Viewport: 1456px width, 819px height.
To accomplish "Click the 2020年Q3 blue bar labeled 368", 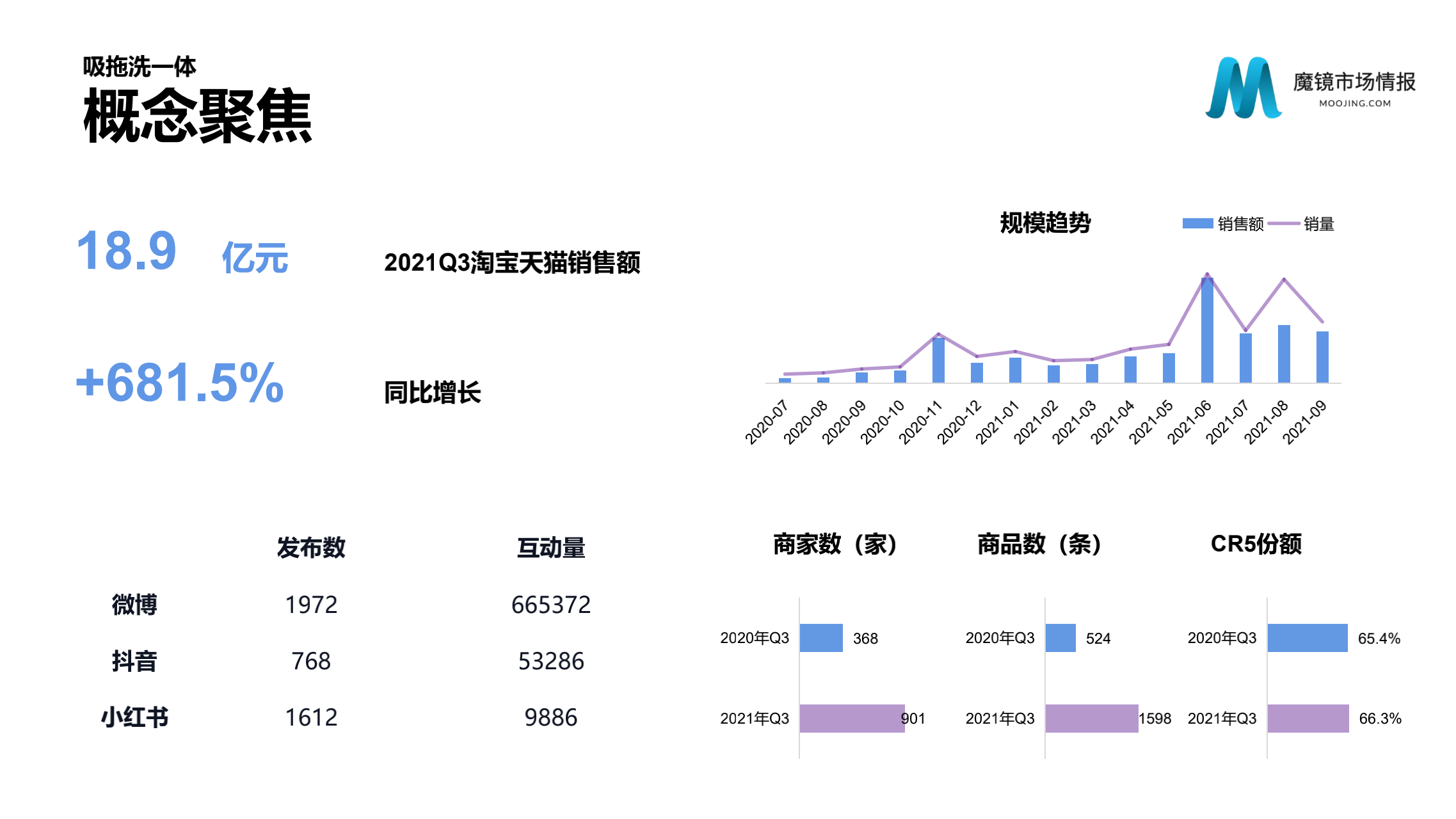I will [x=821, y=638].
